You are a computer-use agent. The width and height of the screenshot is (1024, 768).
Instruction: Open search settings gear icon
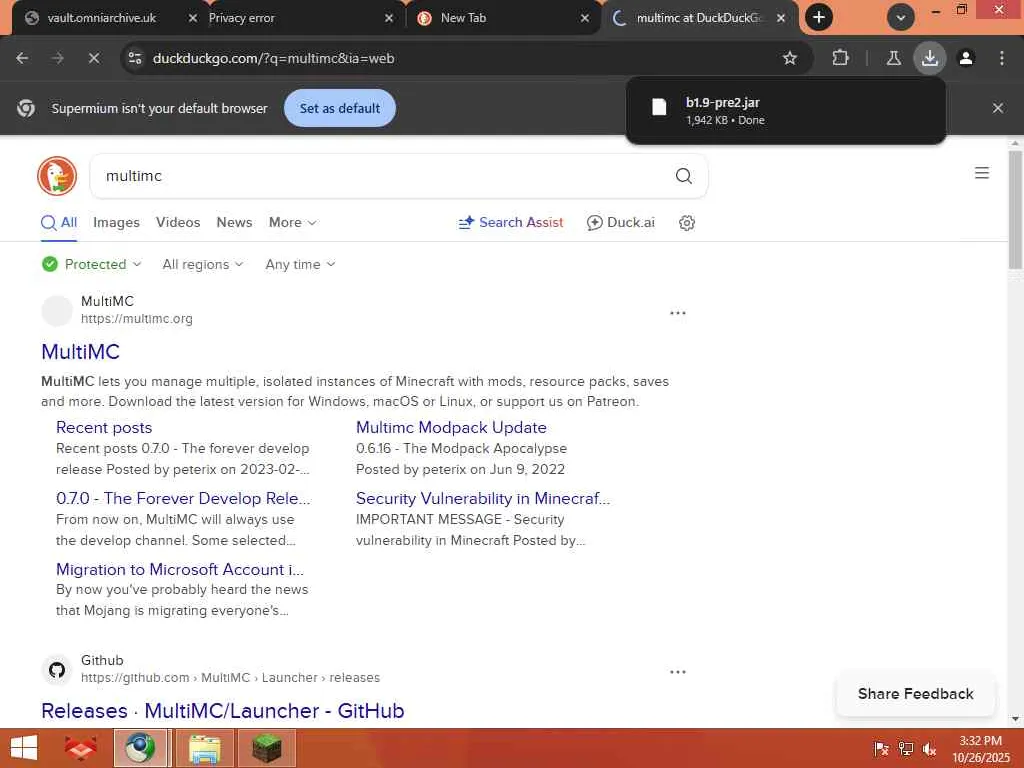(x=686, y=223)
